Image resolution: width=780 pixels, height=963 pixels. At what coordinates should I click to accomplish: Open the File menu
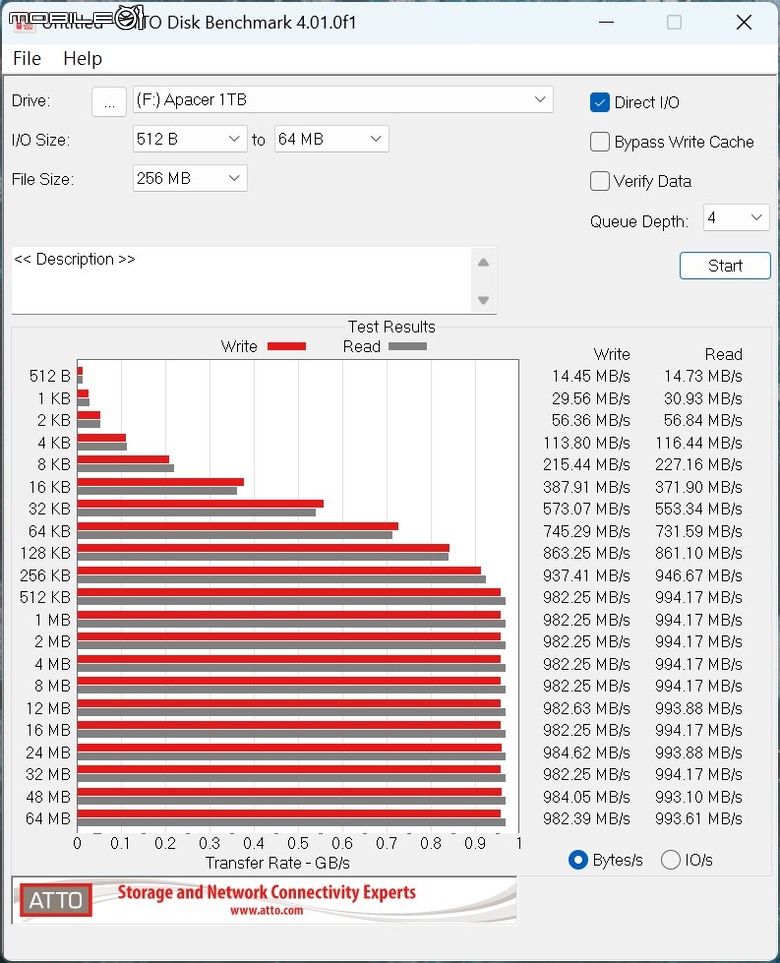coord(27,58)
